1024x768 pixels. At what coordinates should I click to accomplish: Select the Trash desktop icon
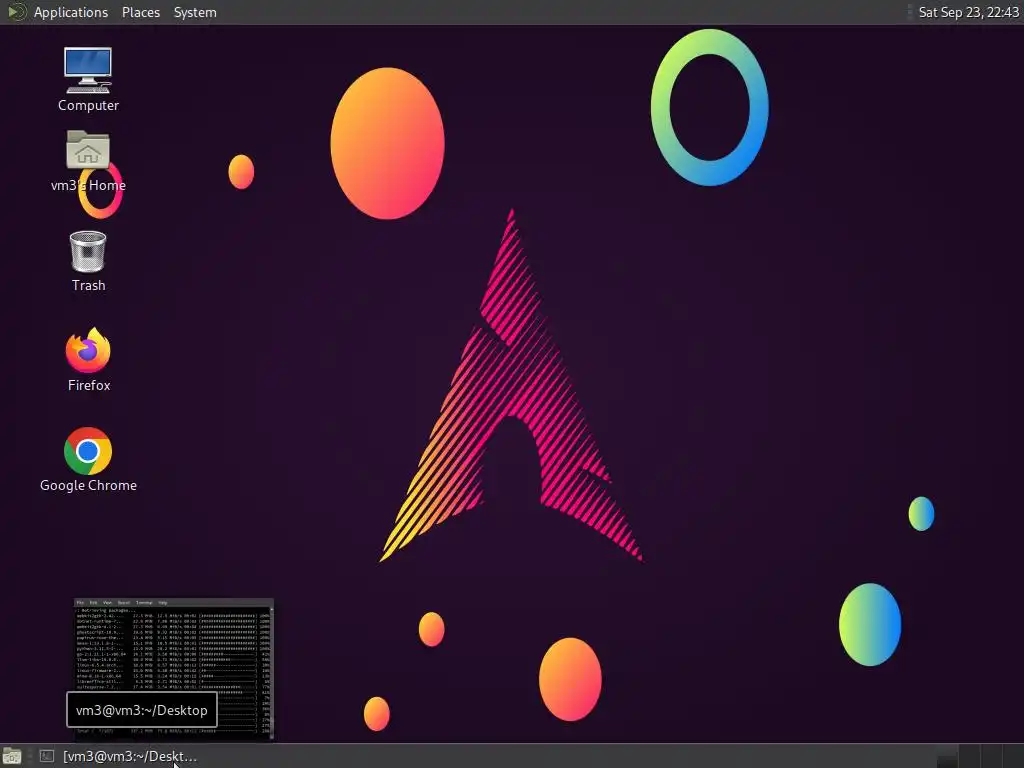pos(88,261)
